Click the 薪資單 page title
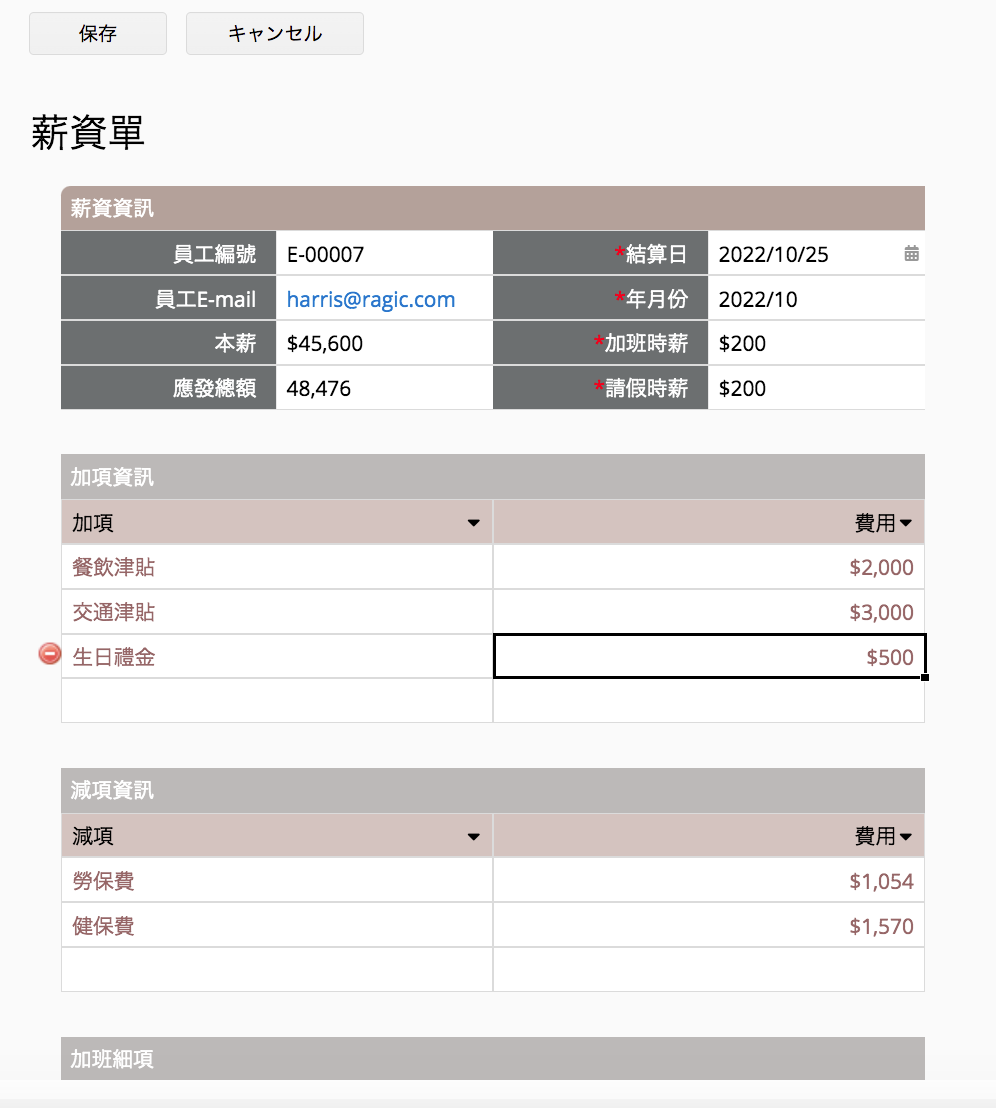The image size is (996, 1108). 88,133
